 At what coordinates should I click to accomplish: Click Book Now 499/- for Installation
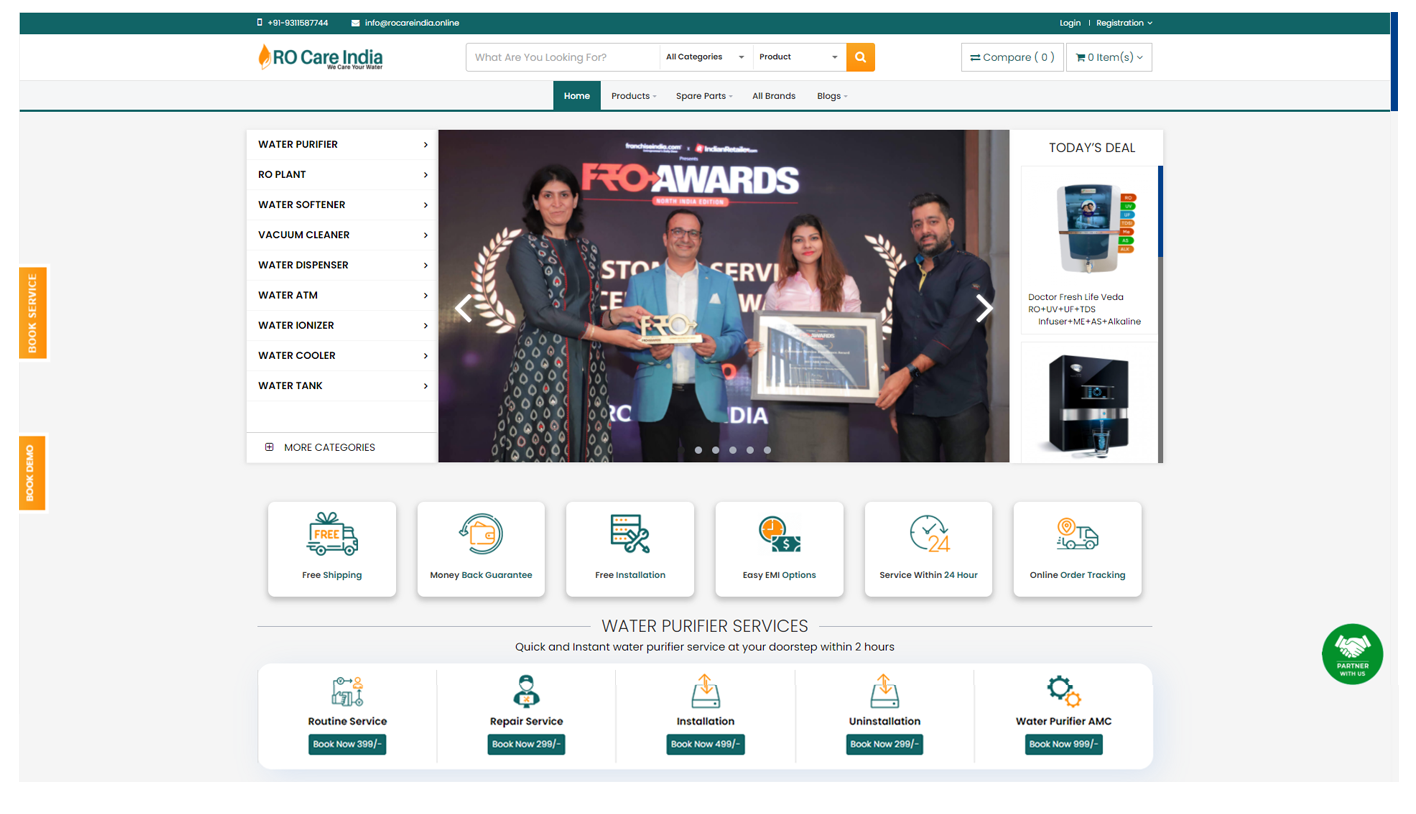point(705,744)
